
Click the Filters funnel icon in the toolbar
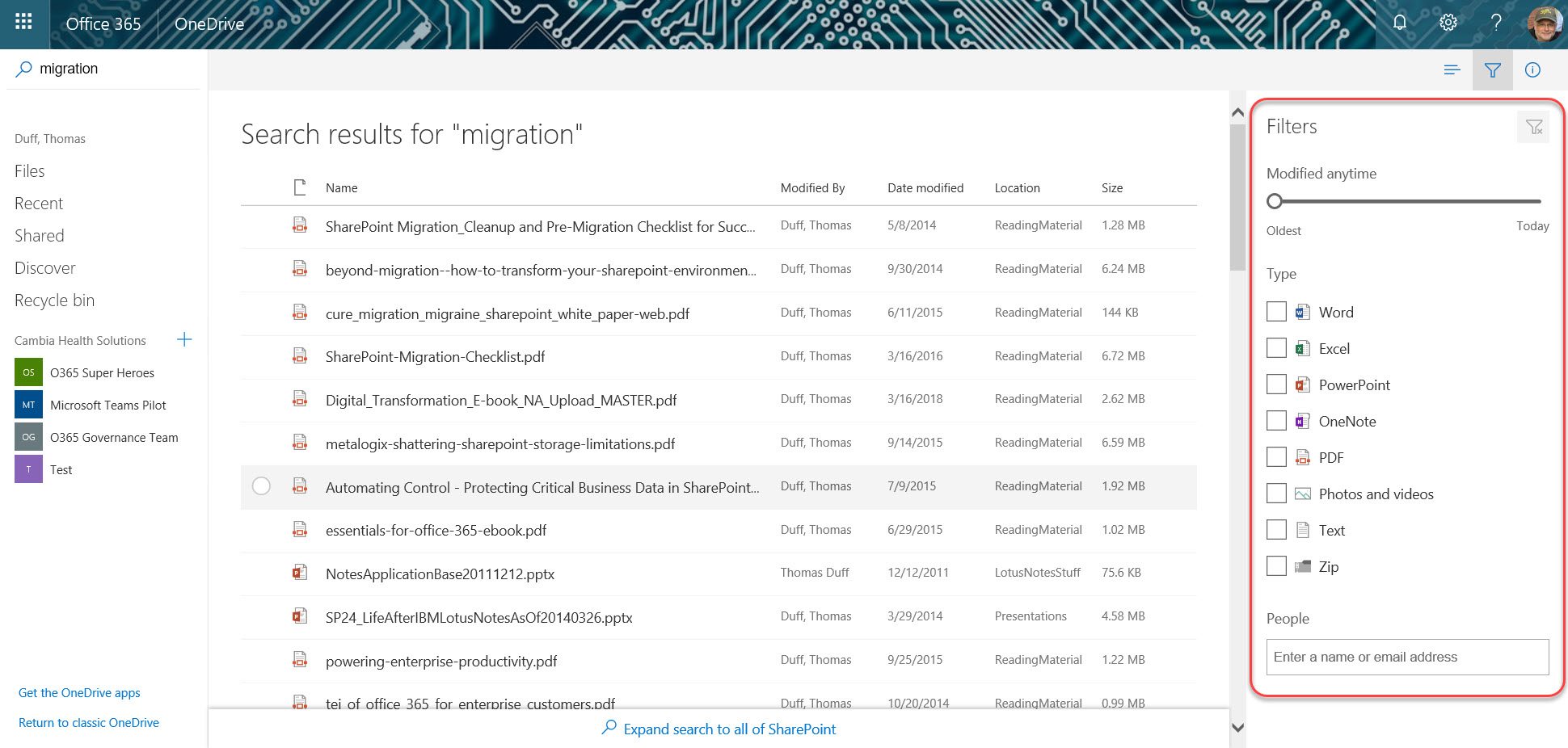point(1492,69)
